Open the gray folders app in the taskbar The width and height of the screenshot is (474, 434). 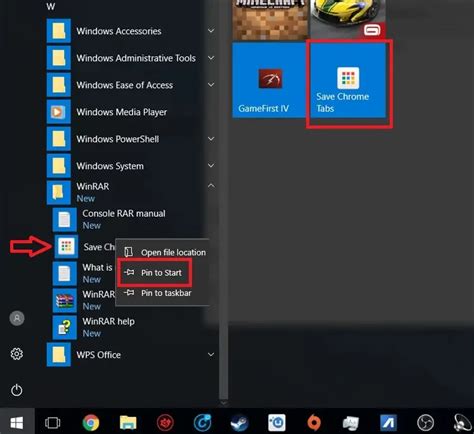pos(351,423)
